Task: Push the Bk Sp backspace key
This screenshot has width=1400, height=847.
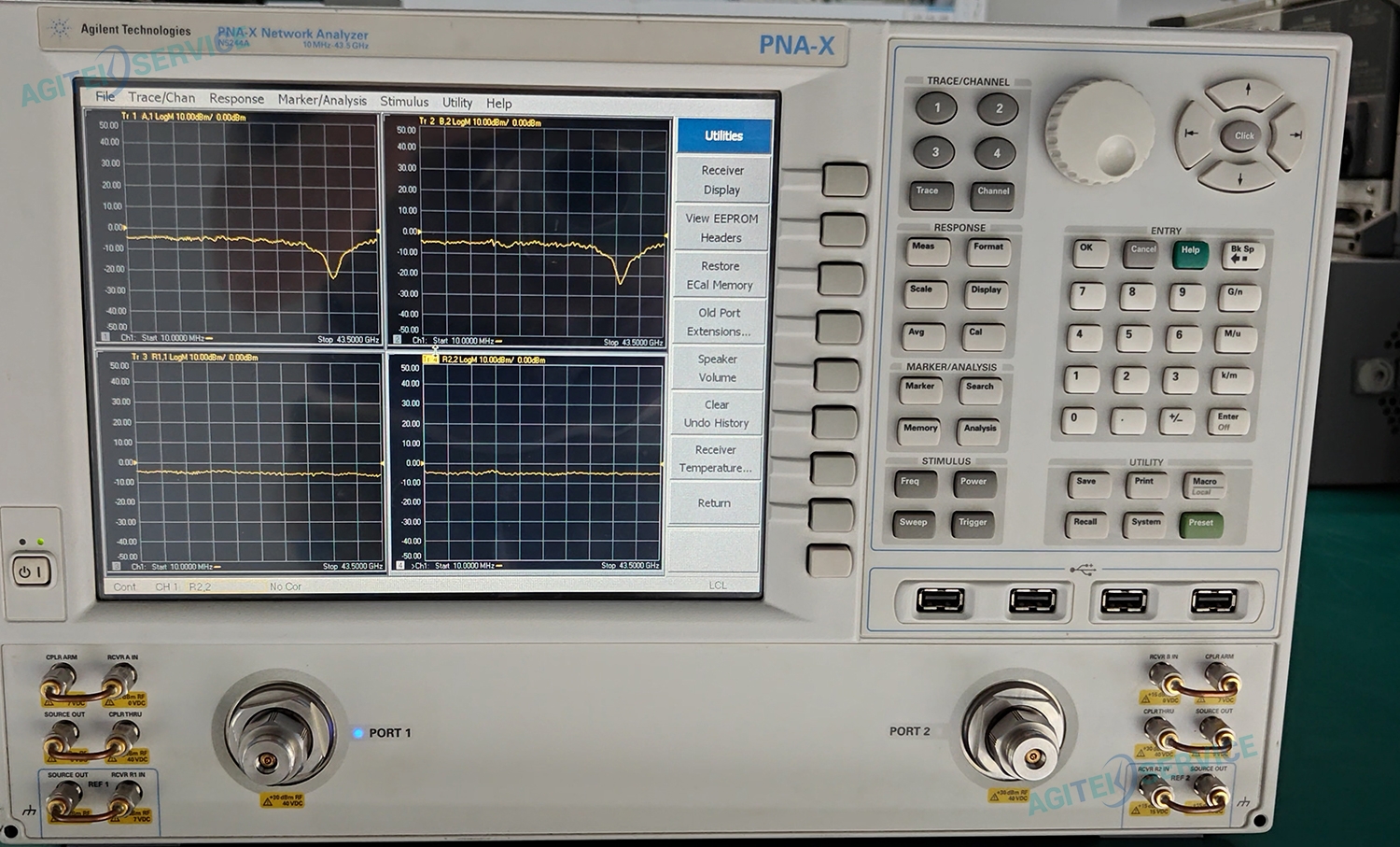Action: click(x=1244, y=255)
